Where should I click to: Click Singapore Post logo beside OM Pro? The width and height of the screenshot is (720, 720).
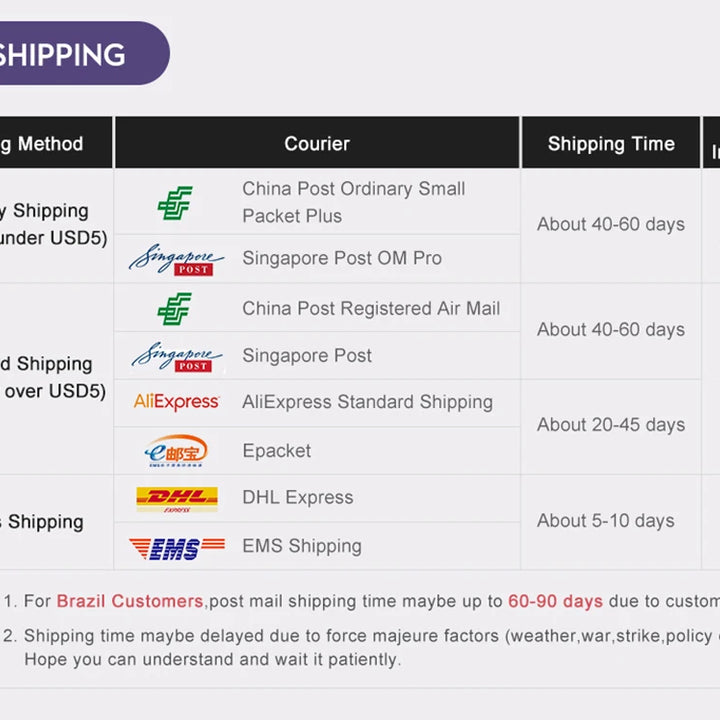point(176,259)
